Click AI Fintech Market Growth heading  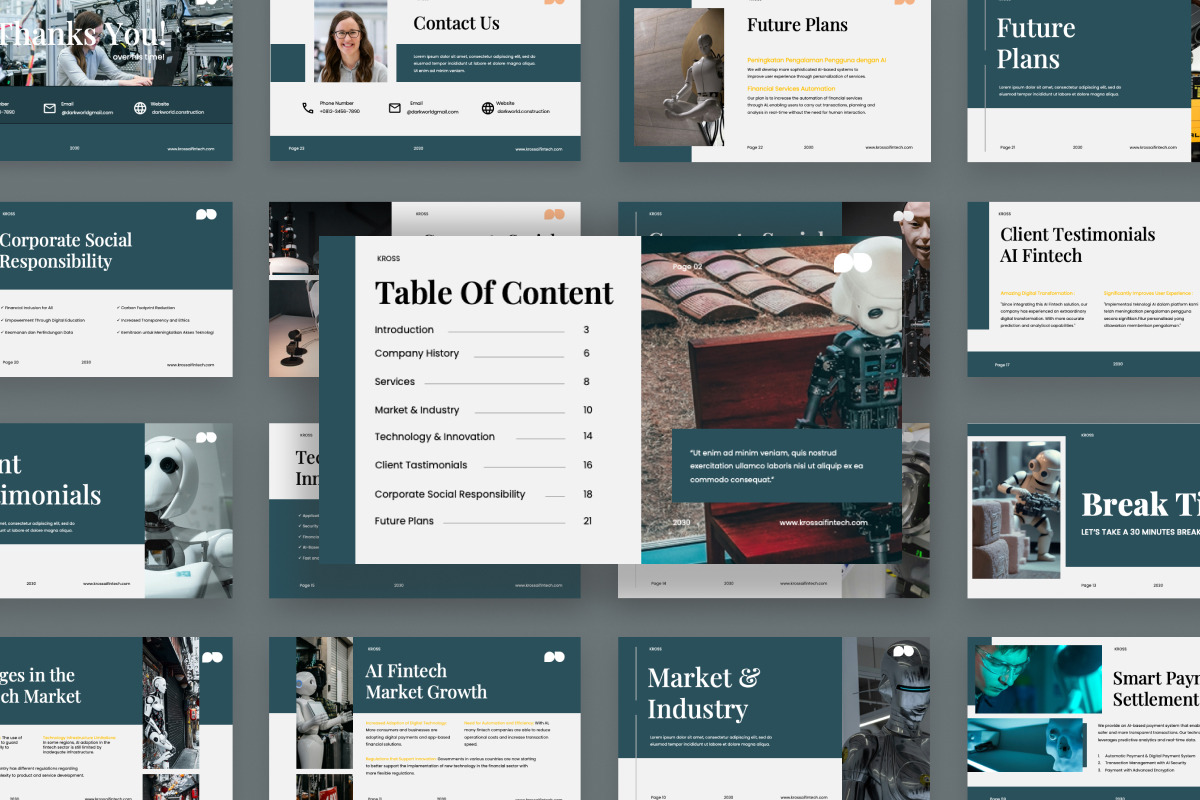click(x=426, y=681)
